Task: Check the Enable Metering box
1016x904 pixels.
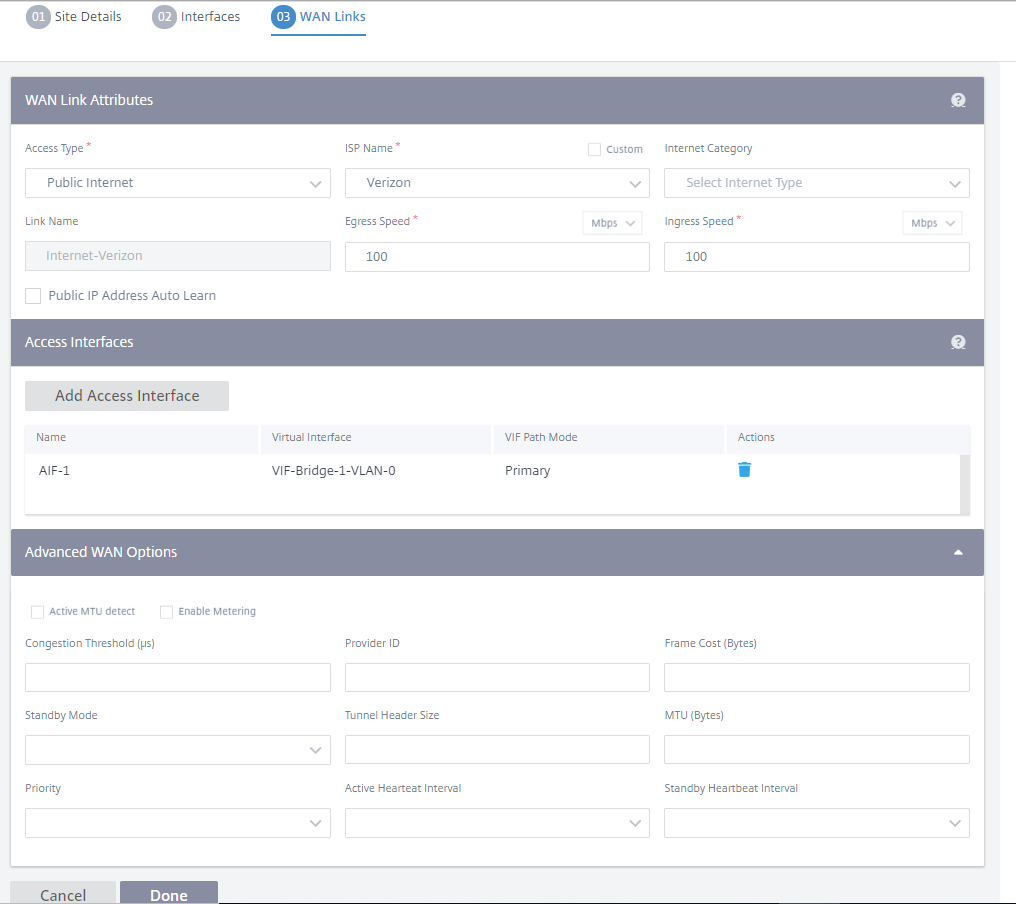Action: click(167, 612)
